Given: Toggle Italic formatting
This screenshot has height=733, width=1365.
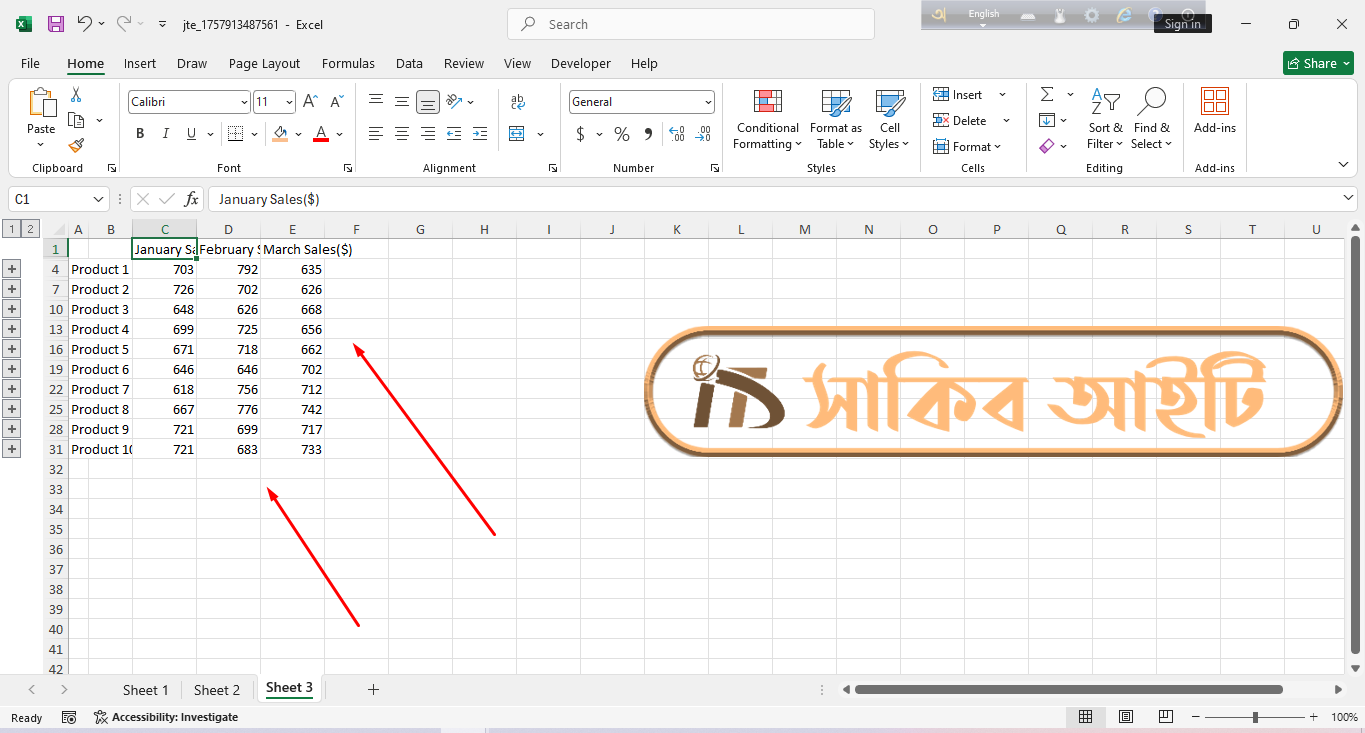Looking at the screenshot, I should 166,134.
